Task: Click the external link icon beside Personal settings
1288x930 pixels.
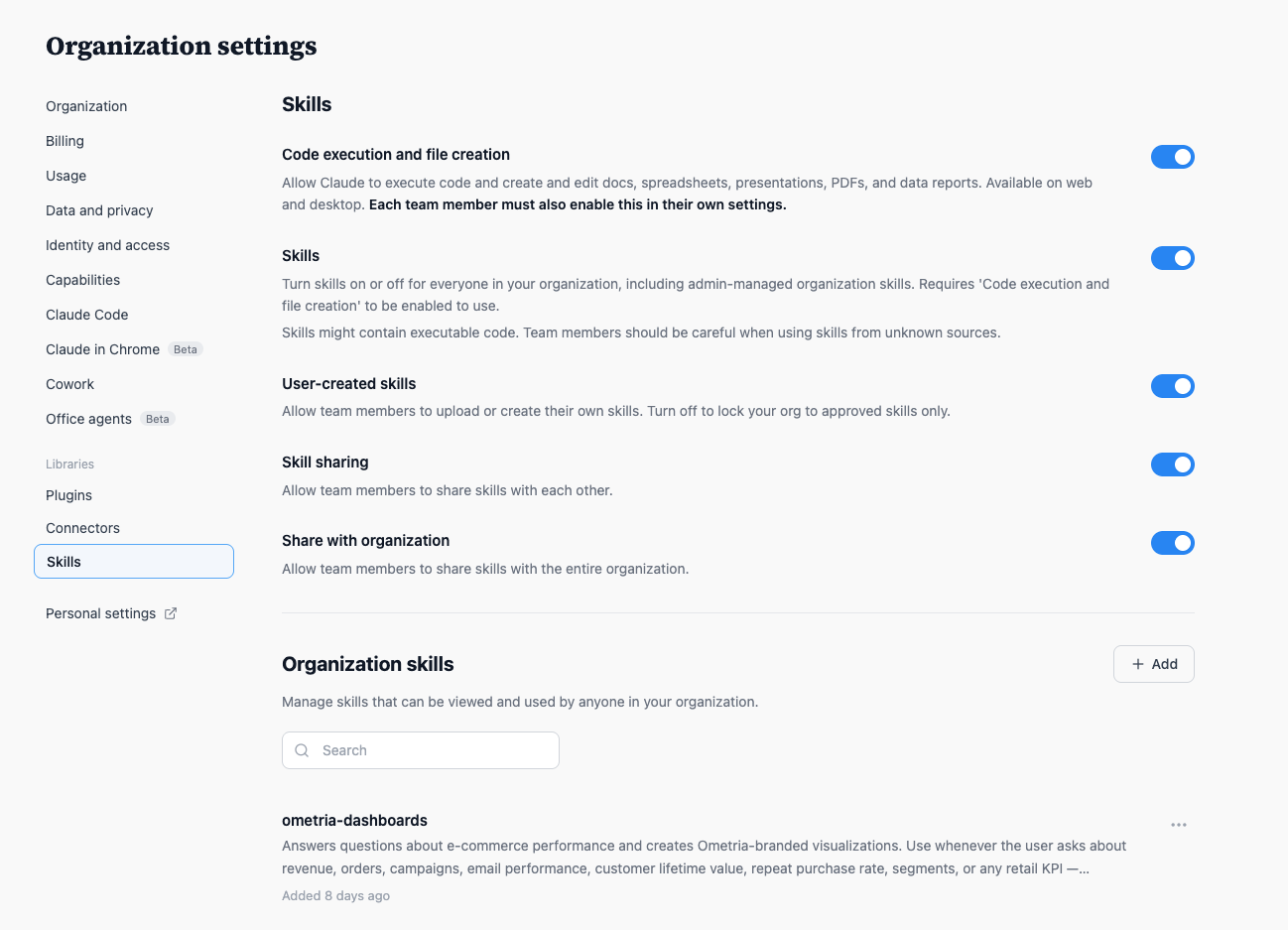Action: pos(171,613)
